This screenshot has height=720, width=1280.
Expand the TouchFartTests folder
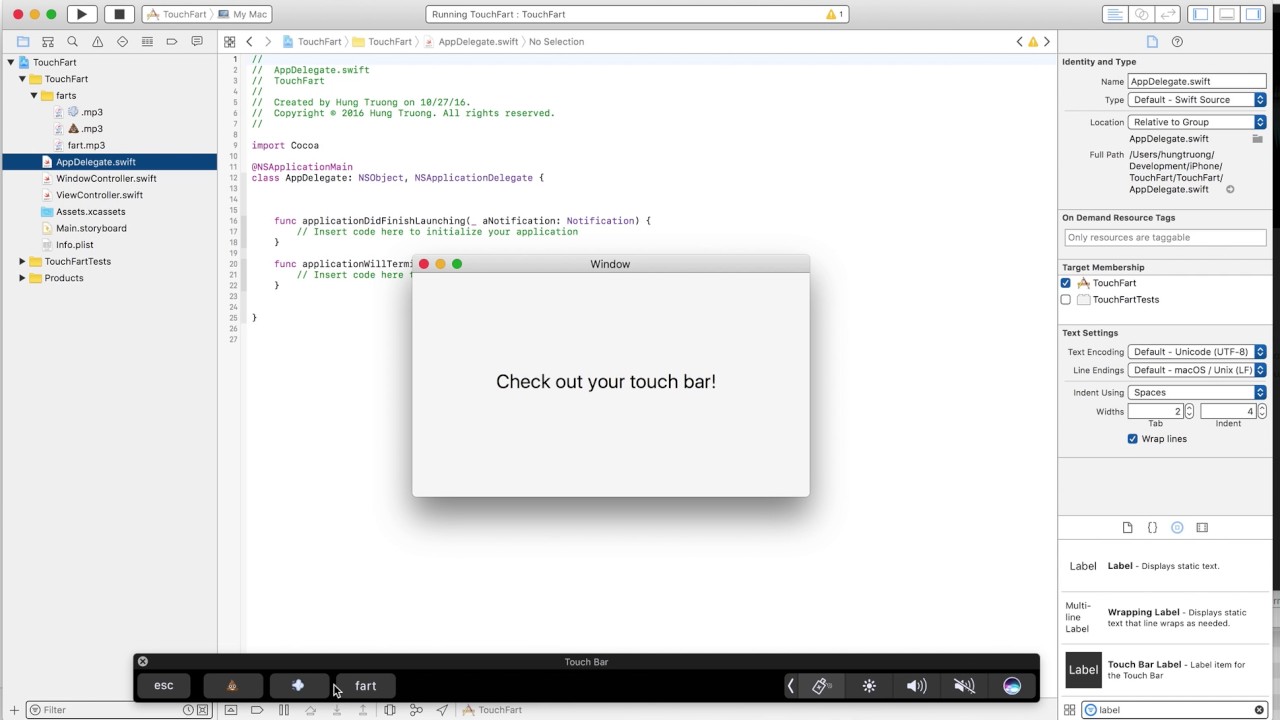22,262
